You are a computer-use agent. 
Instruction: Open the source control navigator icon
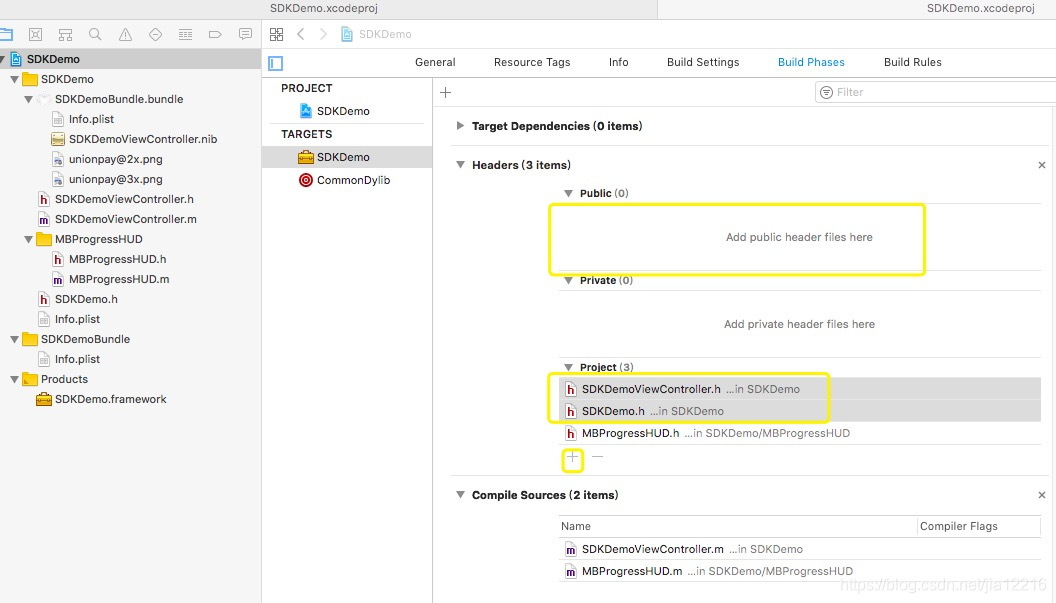tap(36, 34)
